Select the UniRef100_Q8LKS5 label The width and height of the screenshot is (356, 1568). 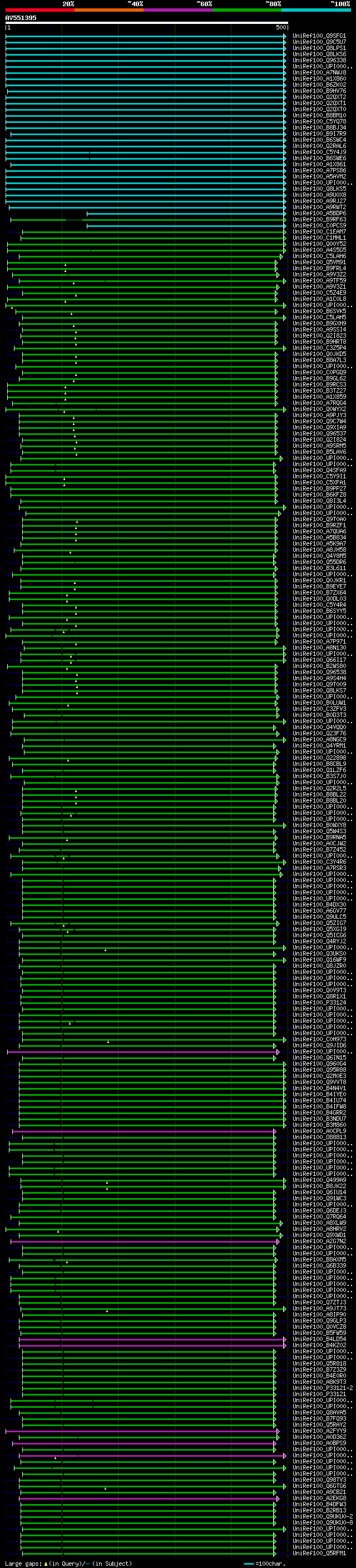point(319,189)
